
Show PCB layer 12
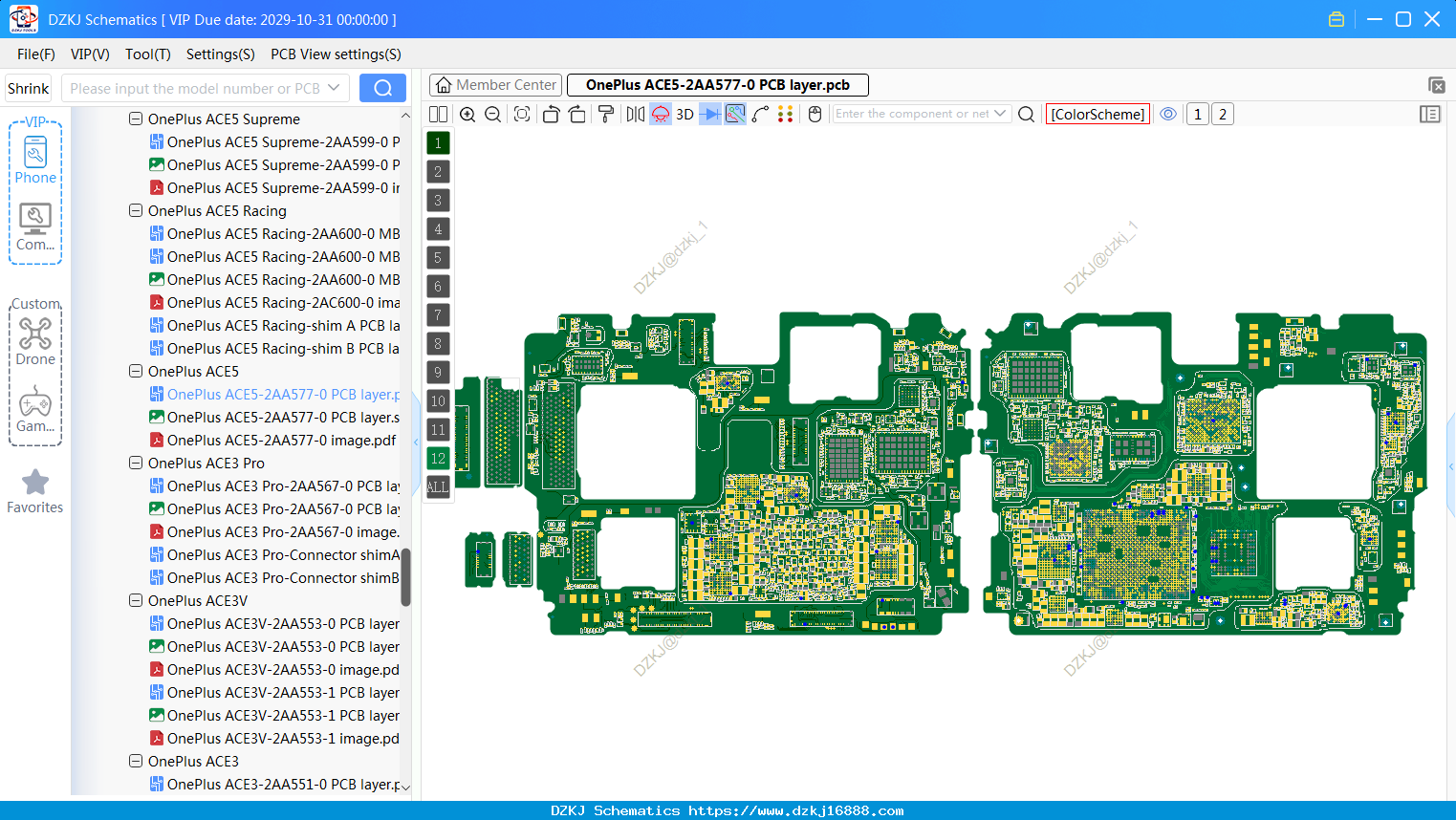point(438,458)
